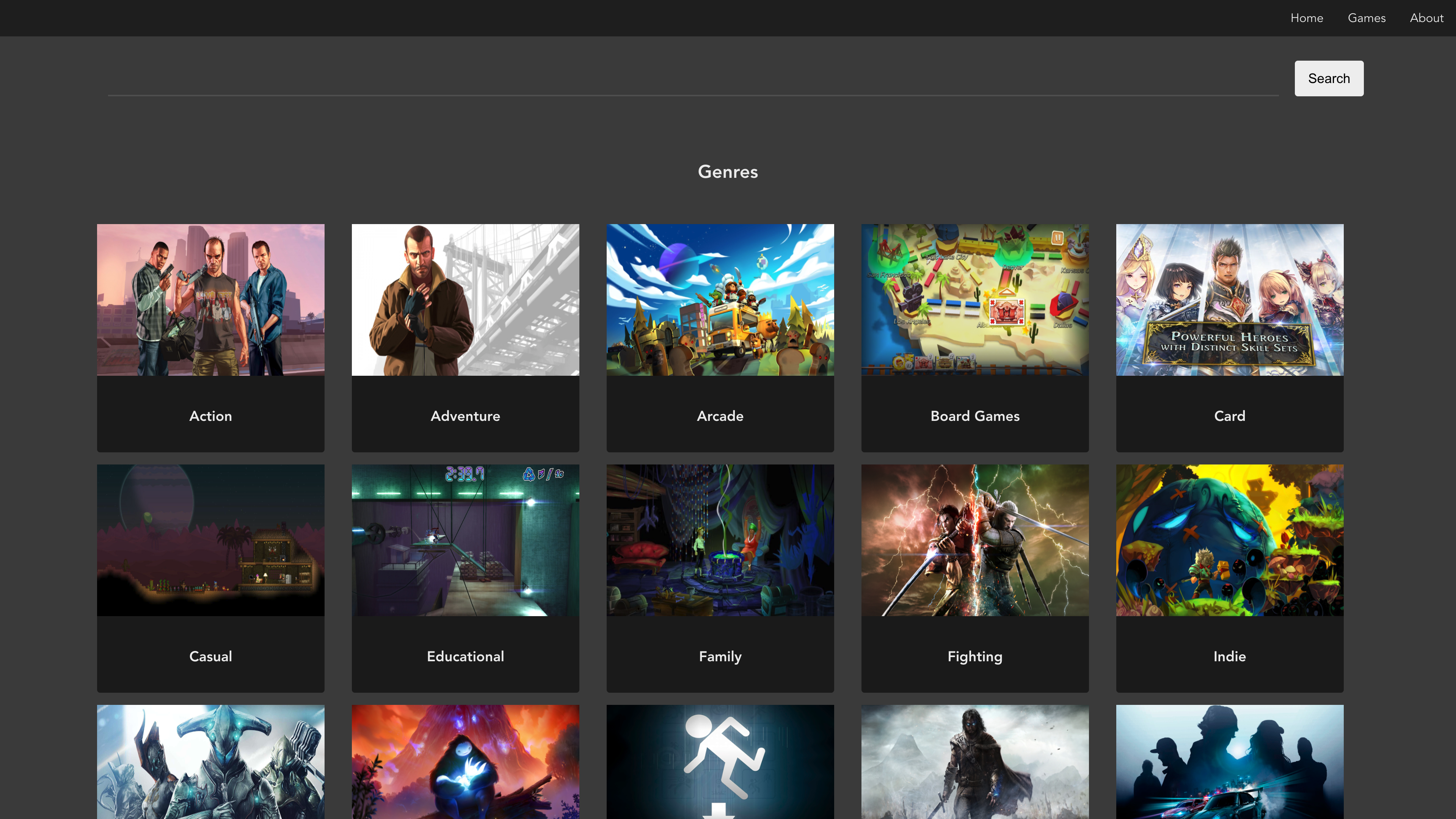Open the Board Games genre image

coord(974,300)
